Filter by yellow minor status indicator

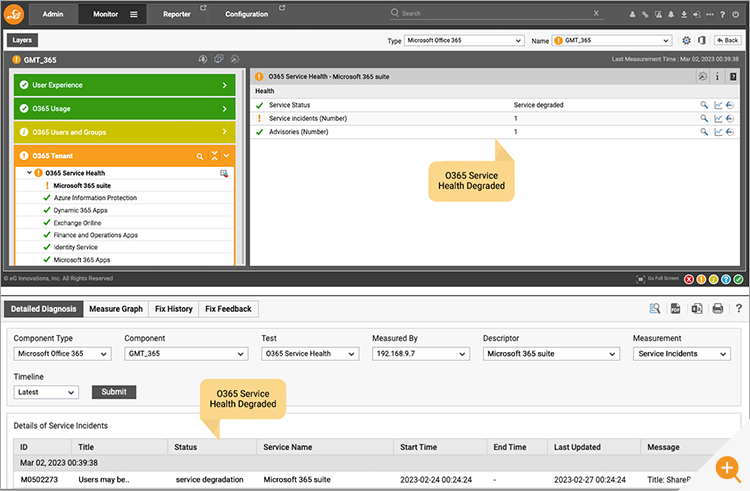(x=714, y=279)
